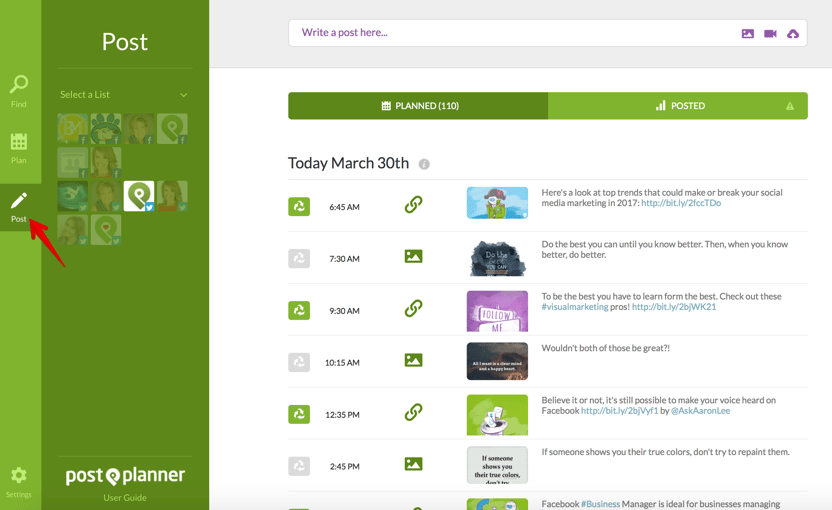The width and height of the screenshot is (832, 510).
Task: Click the 12:35 PM scheduled time
Action: tap(342, 415)
